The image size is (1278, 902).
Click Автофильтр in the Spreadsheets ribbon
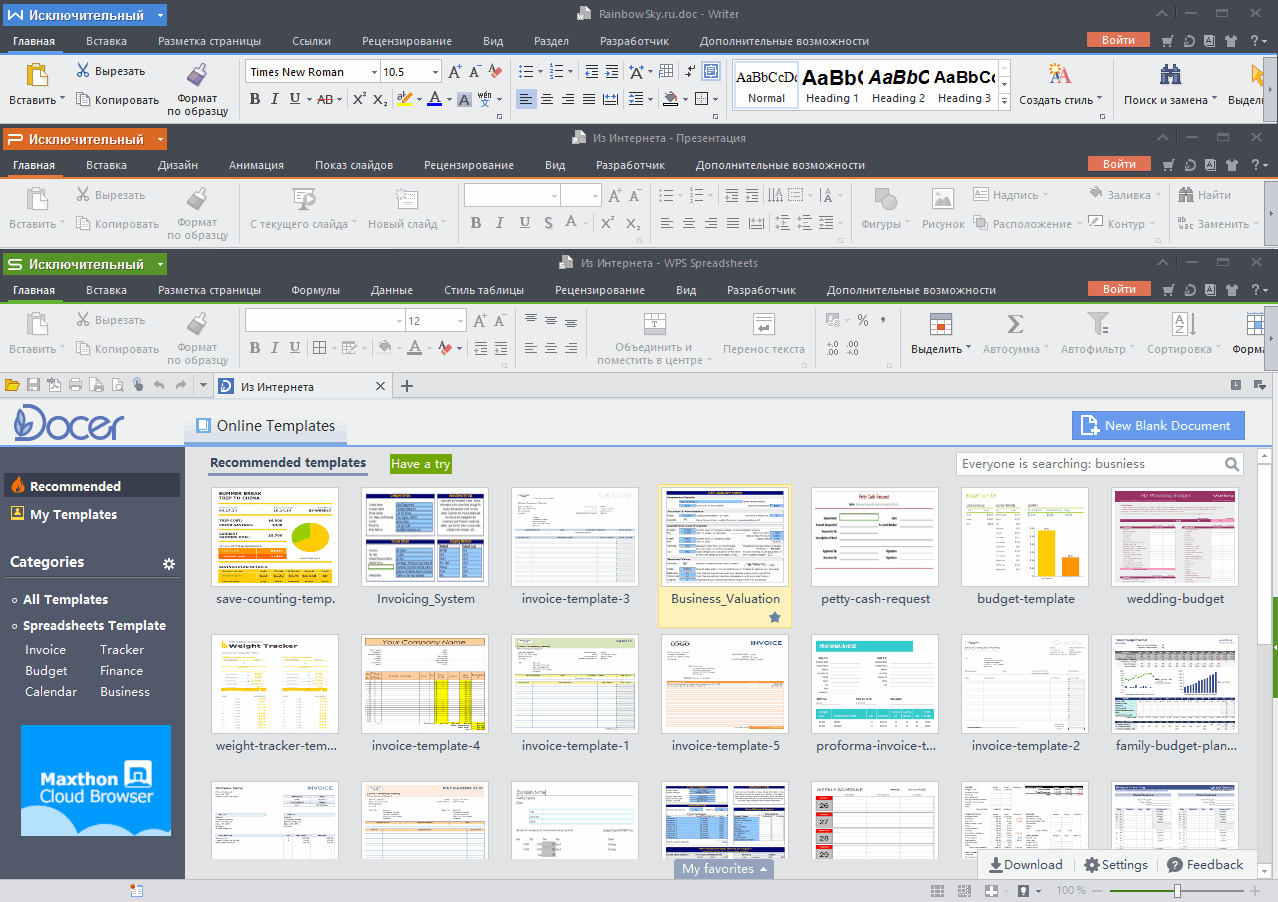[x=1098, y=335]
